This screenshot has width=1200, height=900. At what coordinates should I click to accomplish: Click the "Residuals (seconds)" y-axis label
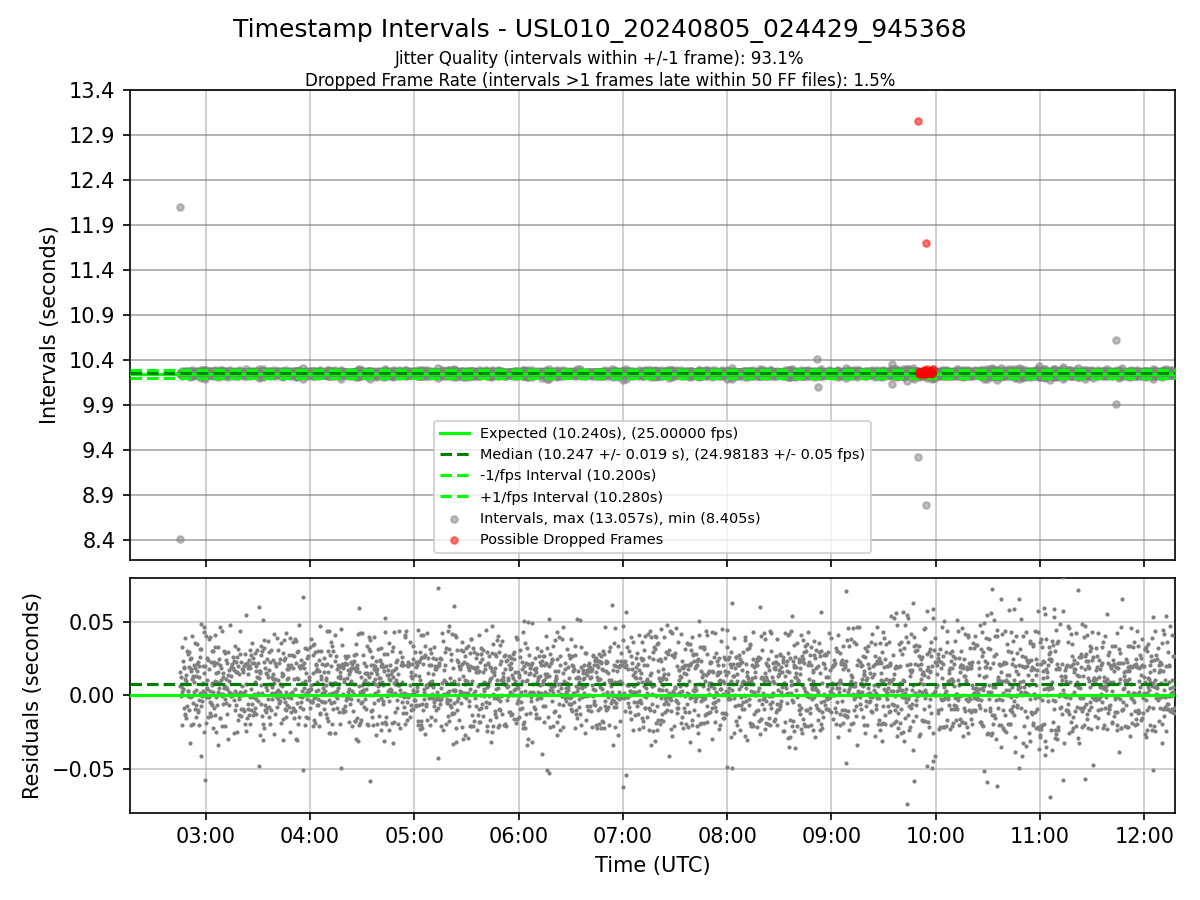point(31,696)
